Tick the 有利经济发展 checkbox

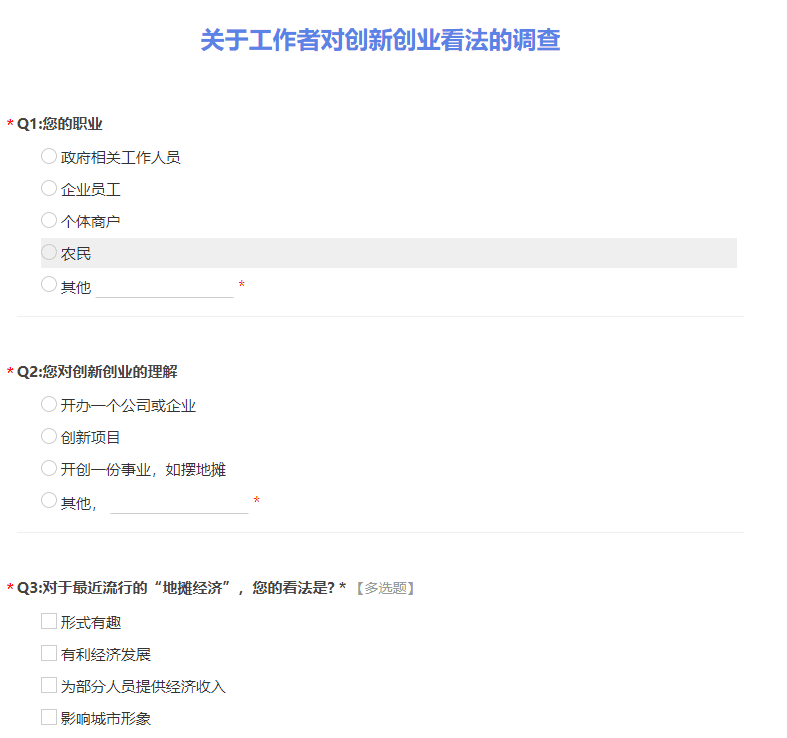[x=49, y=653]
